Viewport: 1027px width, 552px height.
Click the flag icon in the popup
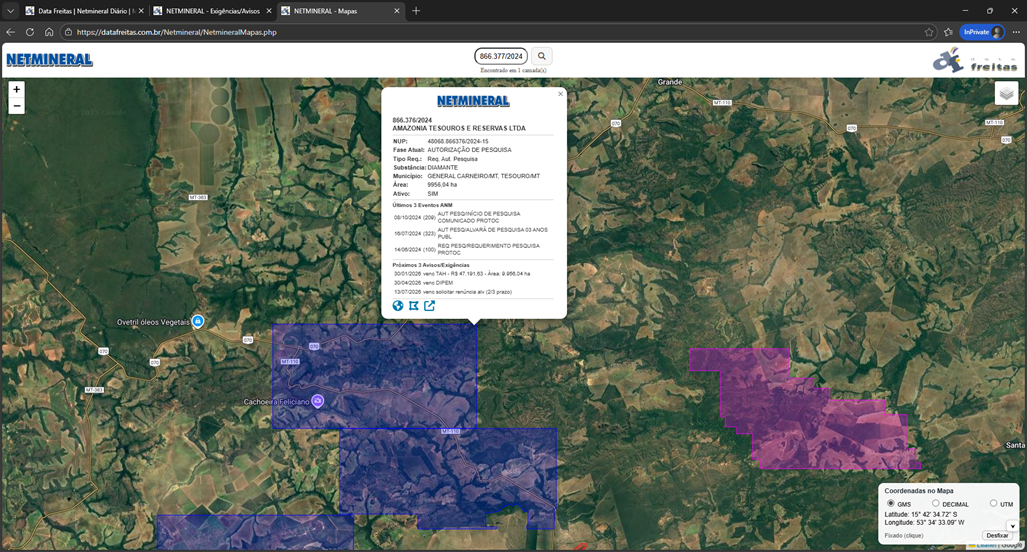click(413, 306)
